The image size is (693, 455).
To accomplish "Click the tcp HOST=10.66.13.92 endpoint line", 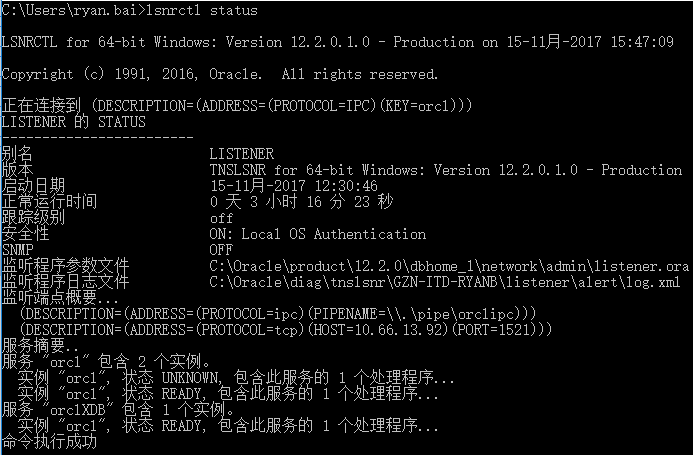I will point(277,330).
